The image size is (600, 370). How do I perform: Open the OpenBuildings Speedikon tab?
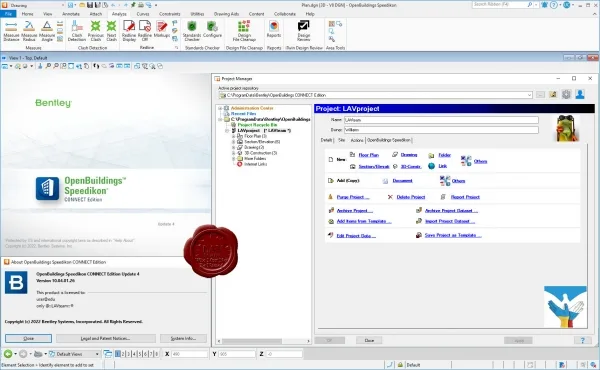[x=389, y=140]
